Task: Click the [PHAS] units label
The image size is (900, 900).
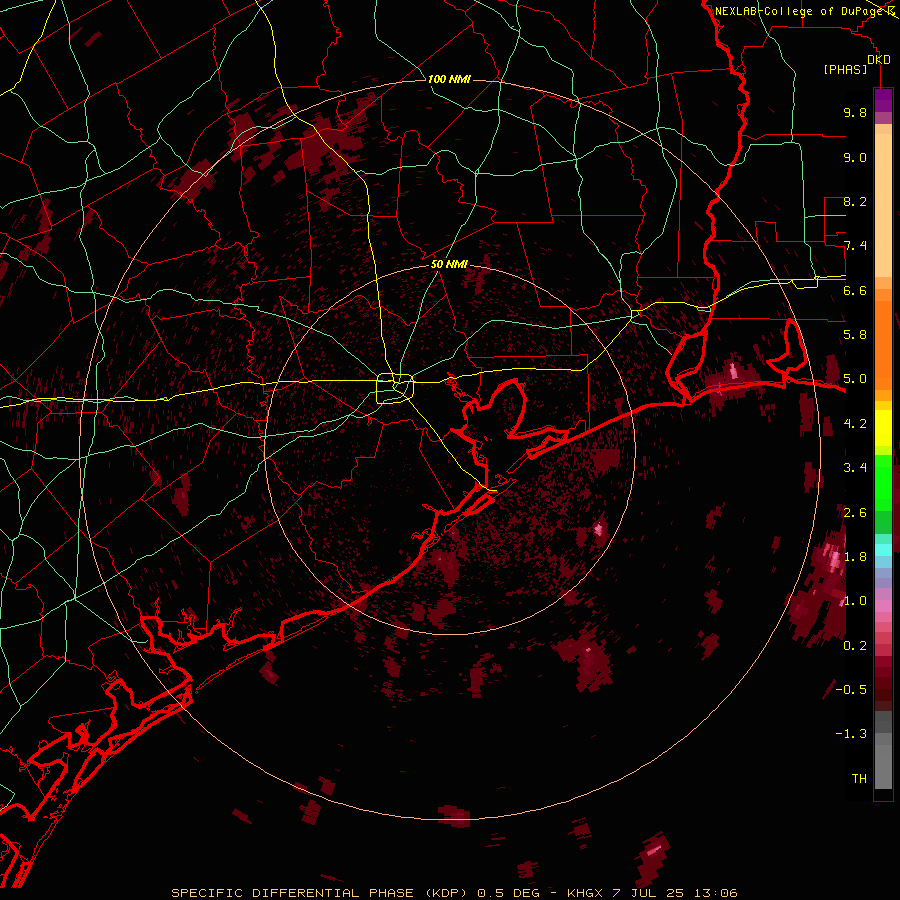Action: [845, 70]
